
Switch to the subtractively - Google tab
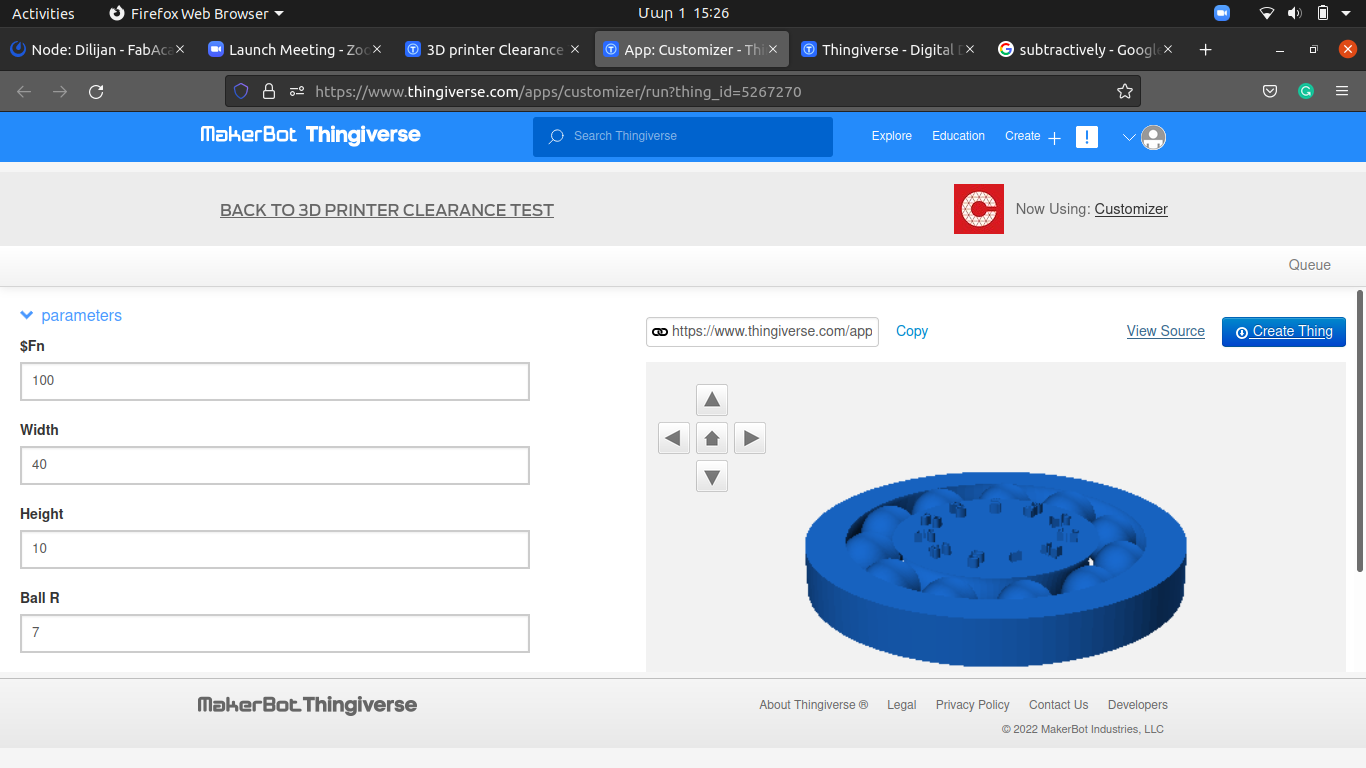(x=1086, y=49)
